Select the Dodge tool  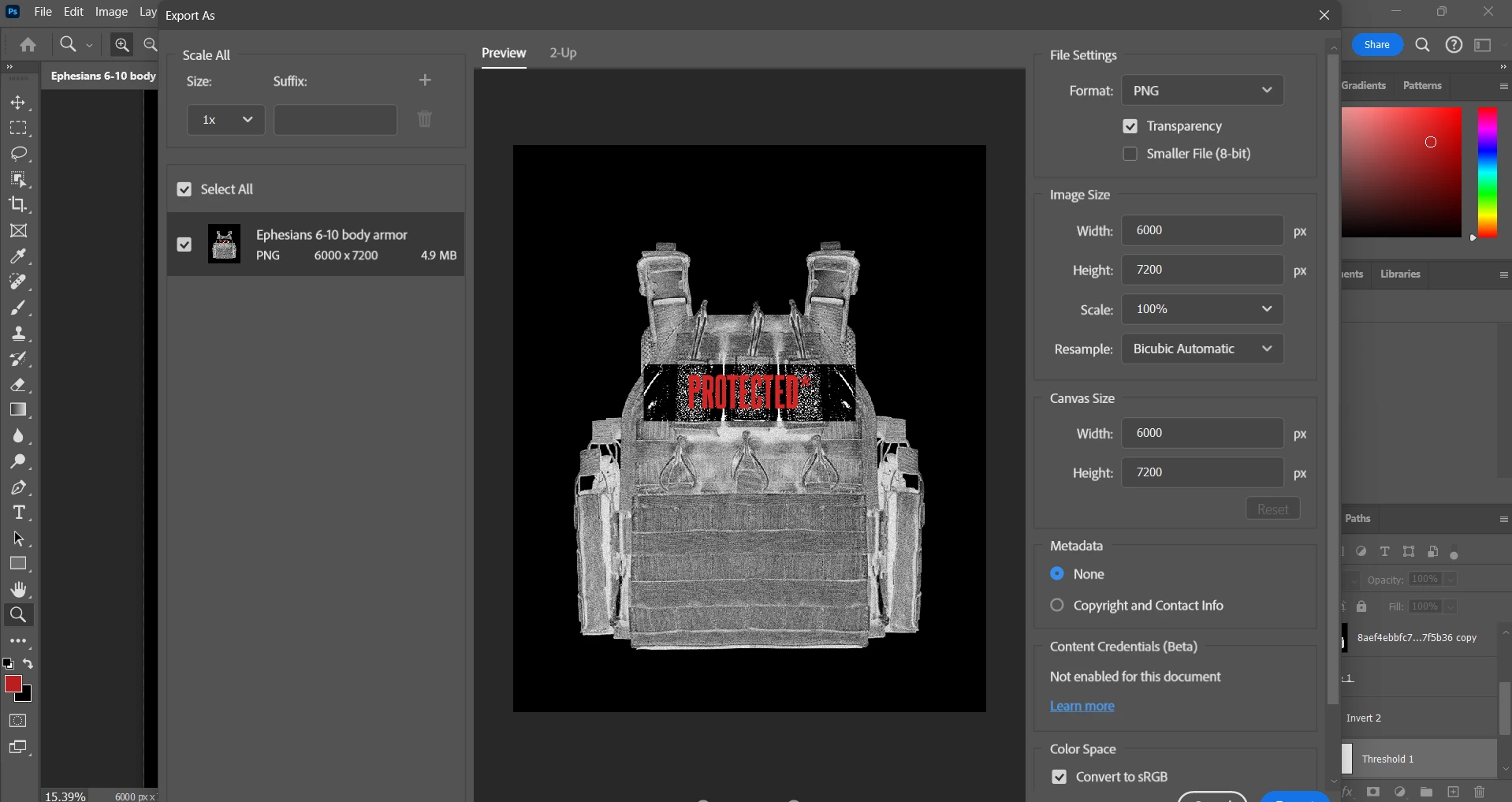[18, 461]
